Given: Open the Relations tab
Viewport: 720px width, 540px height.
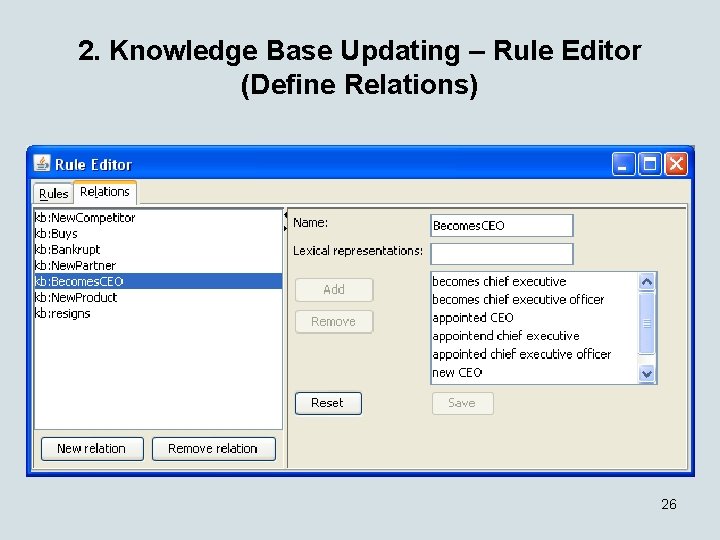Looking at the screenshot, I should 105,192.
